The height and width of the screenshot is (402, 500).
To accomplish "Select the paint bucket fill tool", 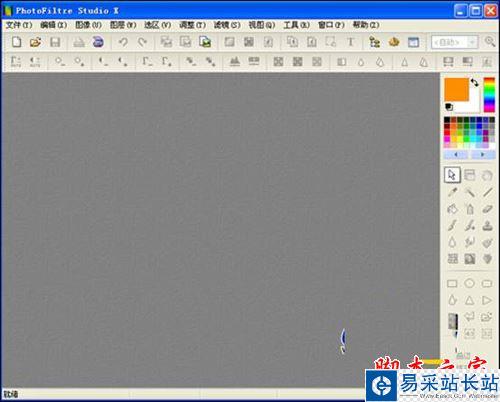I will pyautogui.click(x=452, y=209).
